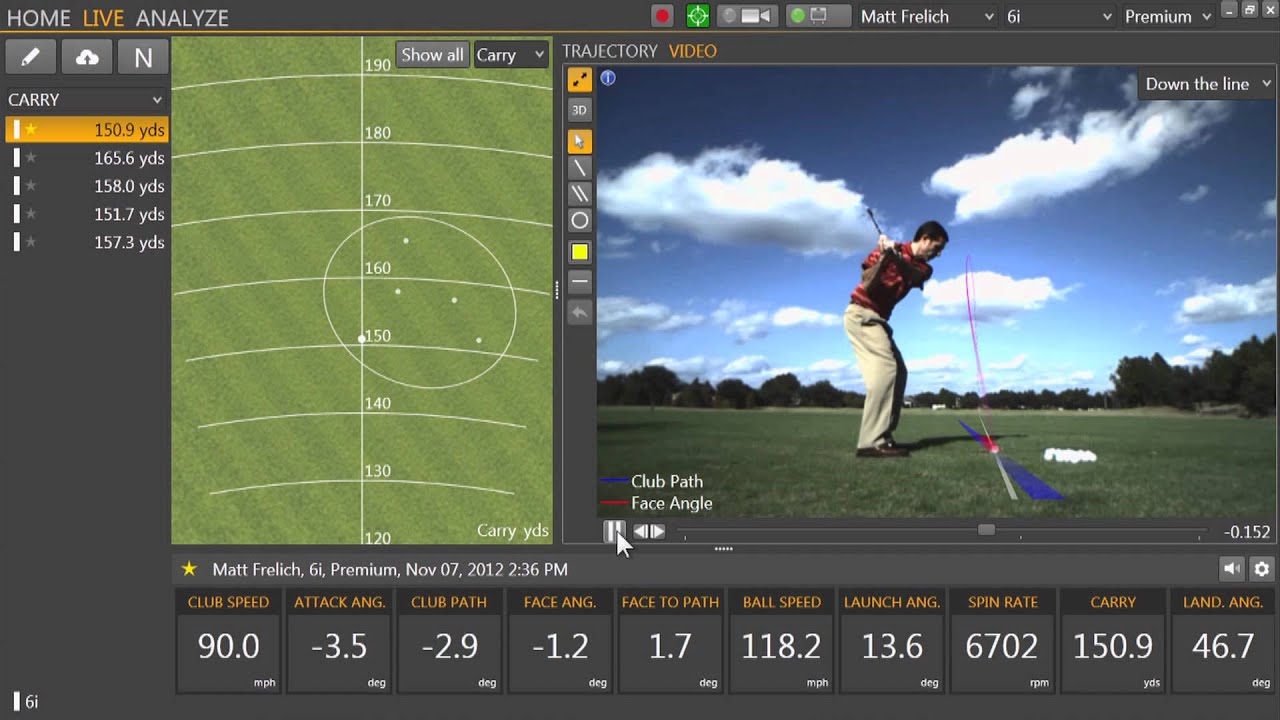This screenshot has width=1280, height=720.
Task: Open the data tile settings gear
Action: point(1261,569)
